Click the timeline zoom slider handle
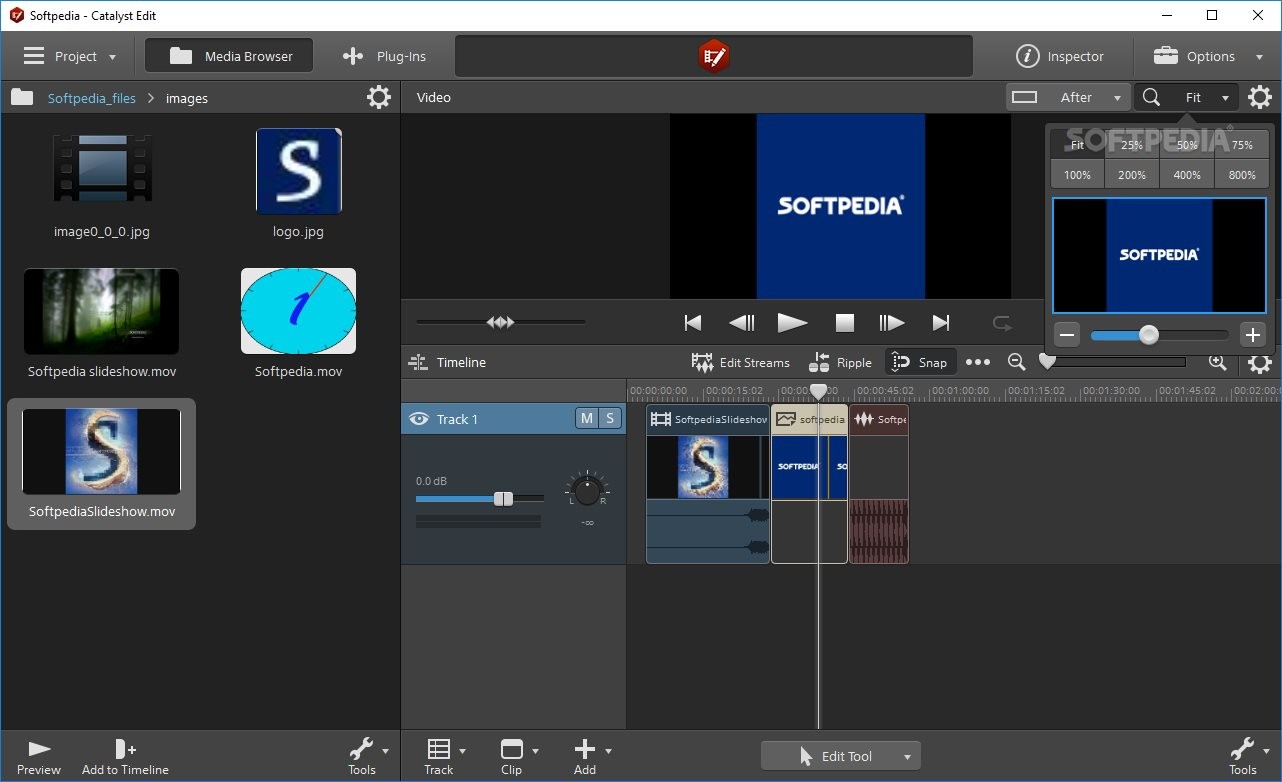 [1047, 361]
